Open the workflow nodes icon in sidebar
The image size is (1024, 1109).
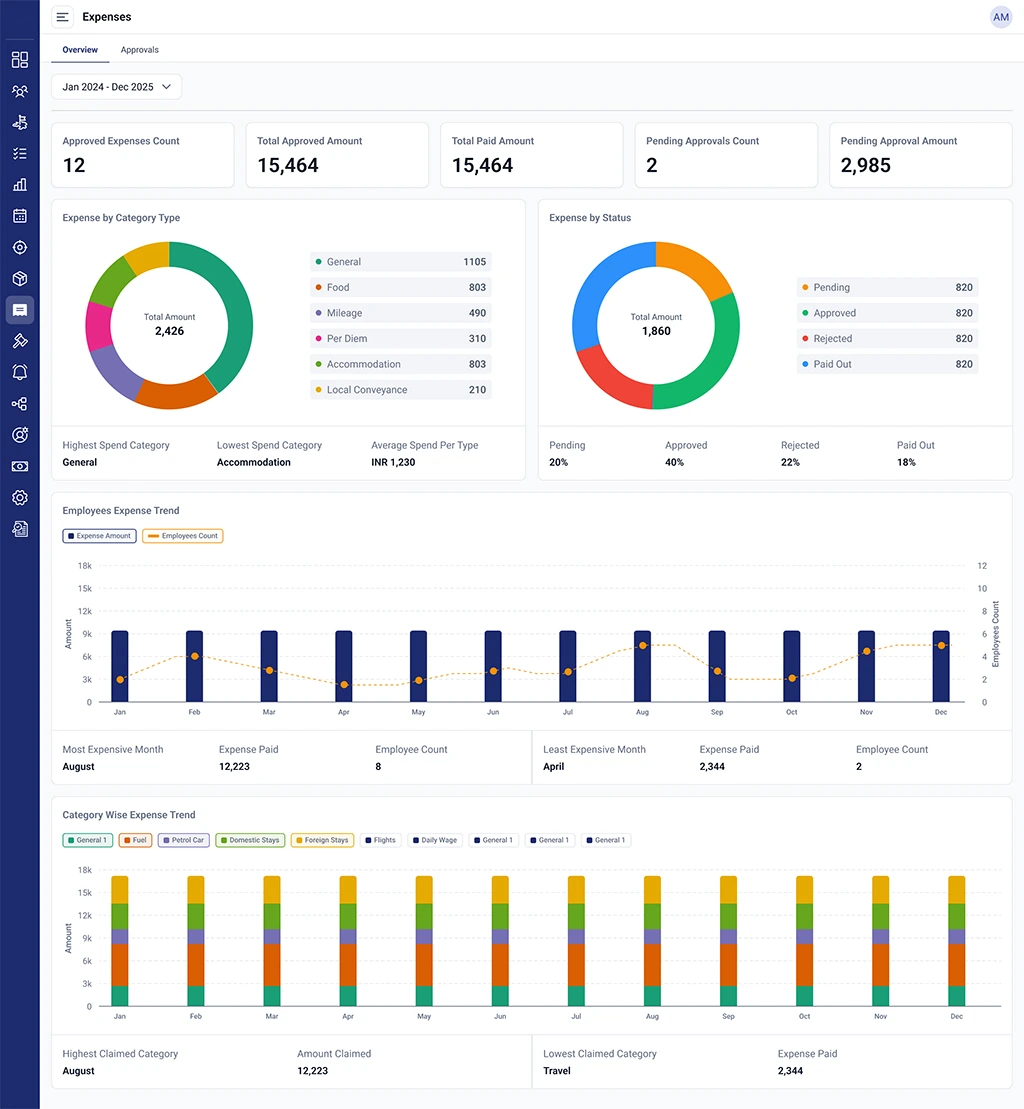[x=20, y=404]
